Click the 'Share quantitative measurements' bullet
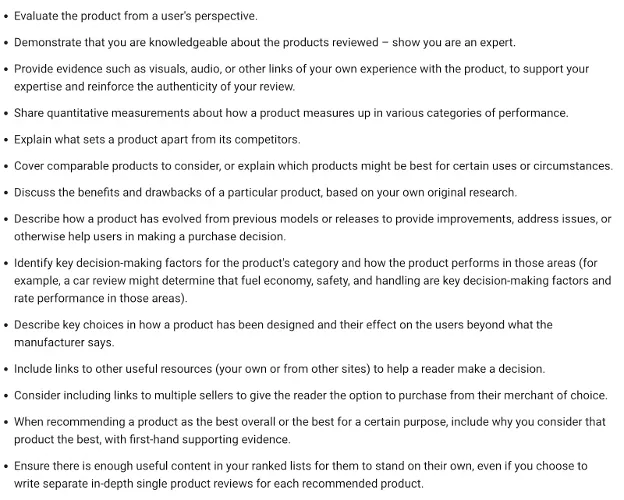The height and width of the screenshot is (500, 624). point(291,113)
